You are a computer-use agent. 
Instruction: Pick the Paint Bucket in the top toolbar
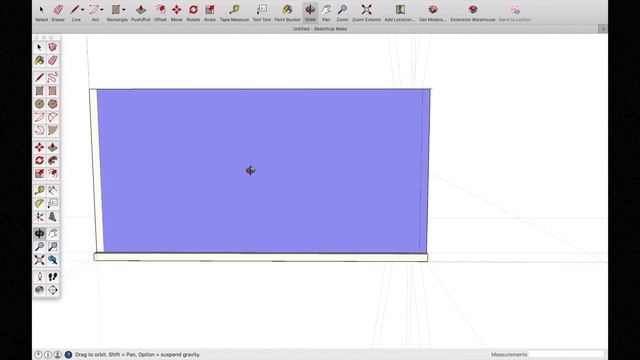(x=287, y=13)
